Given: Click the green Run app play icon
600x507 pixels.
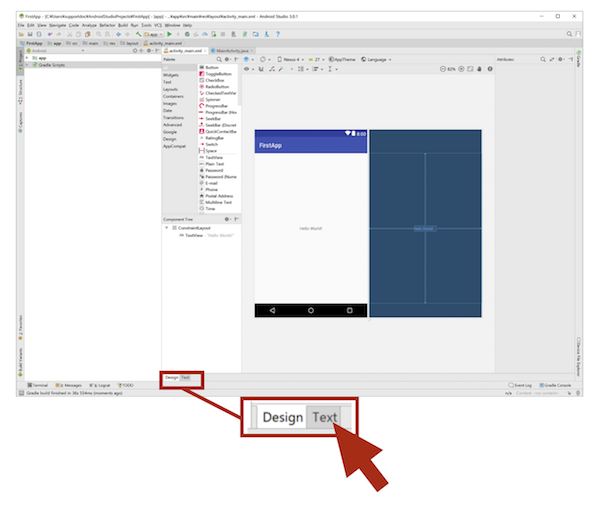Looking at the screenshot, I should coord(170,34).
